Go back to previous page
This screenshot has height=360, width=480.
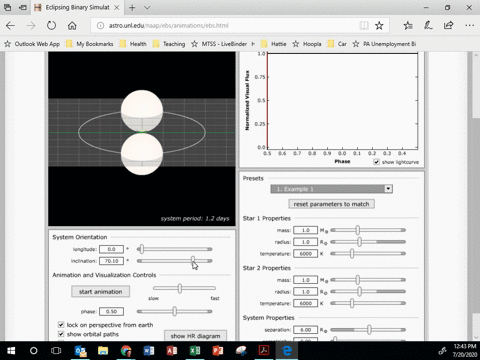(10, 25)
